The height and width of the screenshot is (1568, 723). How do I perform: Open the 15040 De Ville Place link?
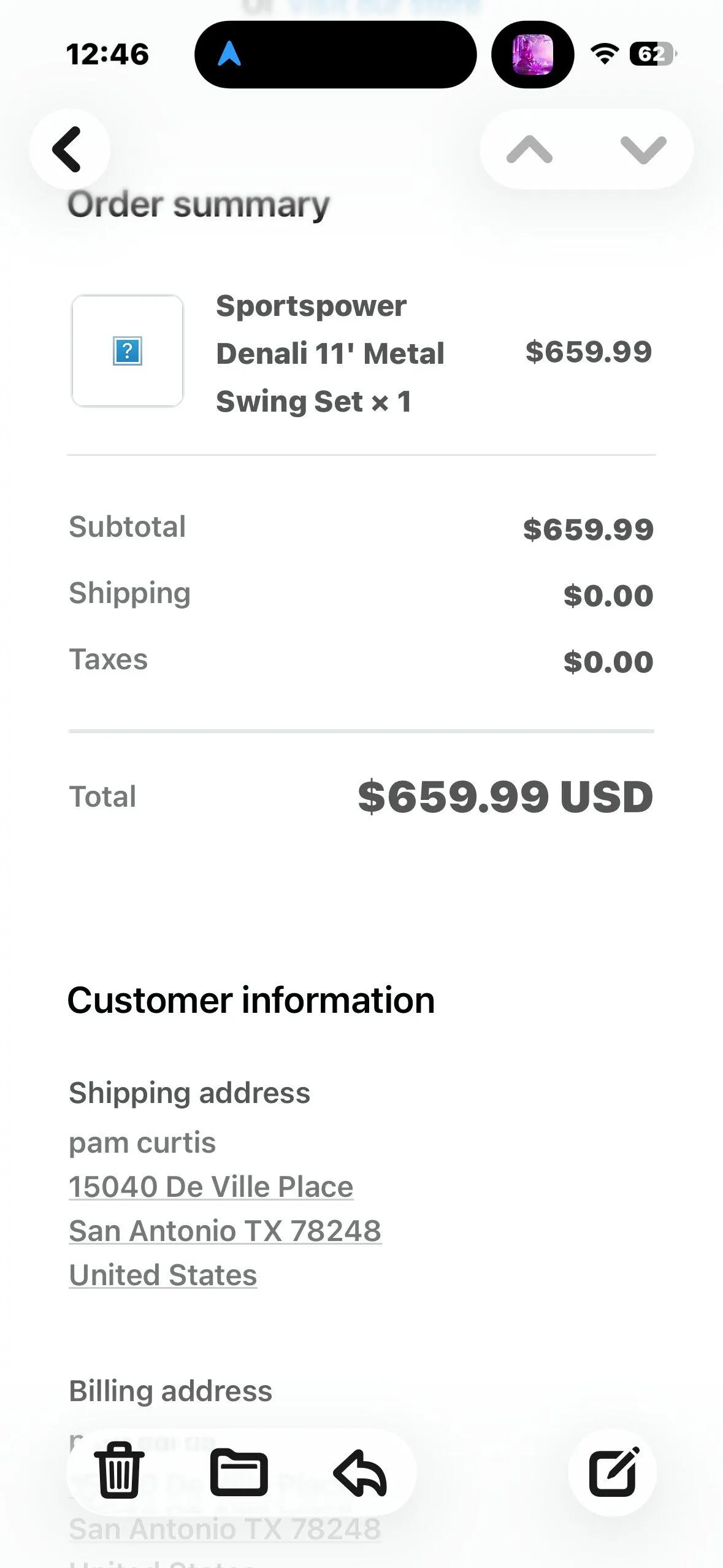click(x=211, y=1186)
